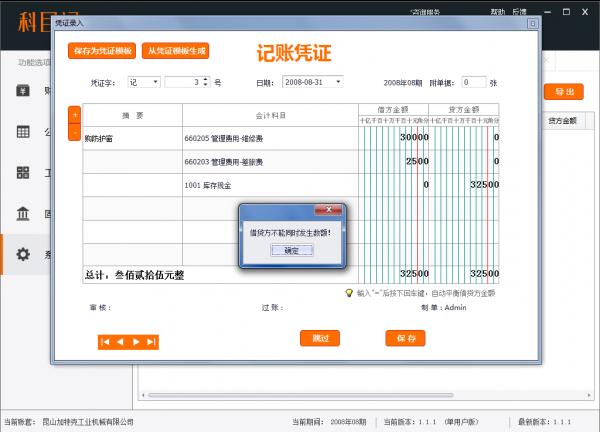Click the yen currency icon in sidebar
This screenshot has width=600, height=432.
(22, 91)
